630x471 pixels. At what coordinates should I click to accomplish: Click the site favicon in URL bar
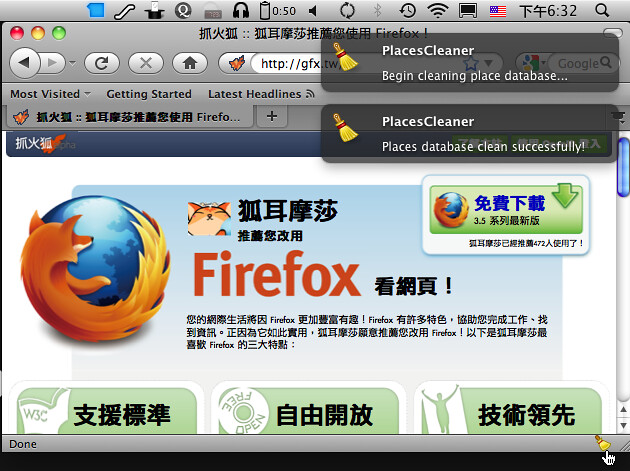[x=236, y=64]
